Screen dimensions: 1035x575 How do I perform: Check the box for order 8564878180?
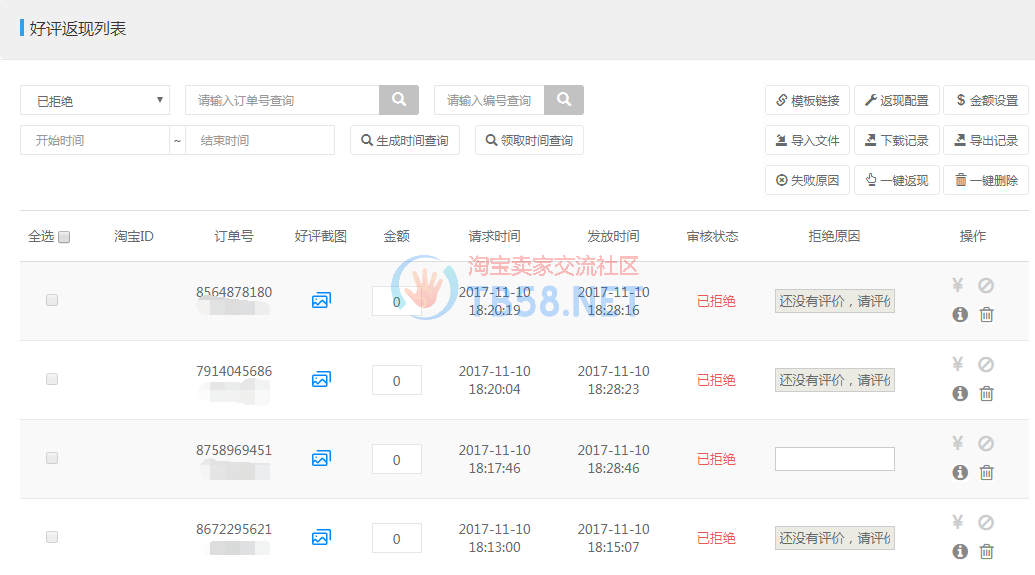pos(52,300)
